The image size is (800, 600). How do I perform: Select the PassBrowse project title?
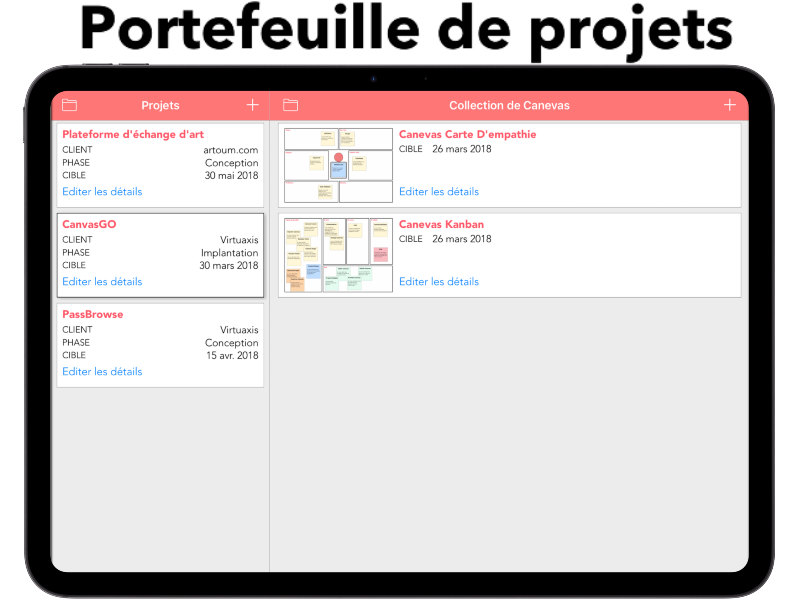pos(93,314)
